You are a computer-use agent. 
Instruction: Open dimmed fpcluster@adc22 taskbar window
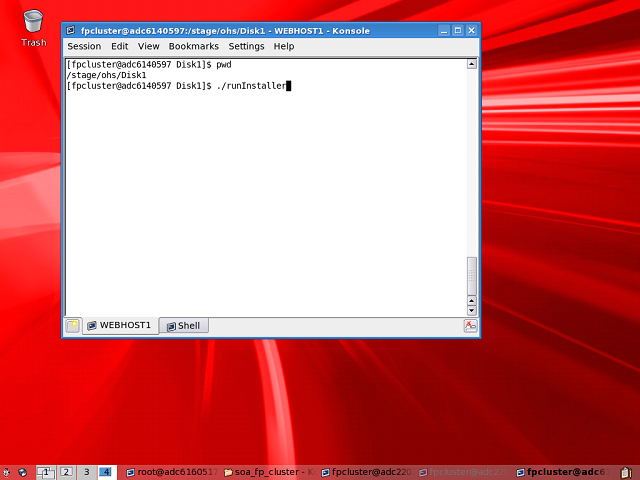click(x=465, y=472)
